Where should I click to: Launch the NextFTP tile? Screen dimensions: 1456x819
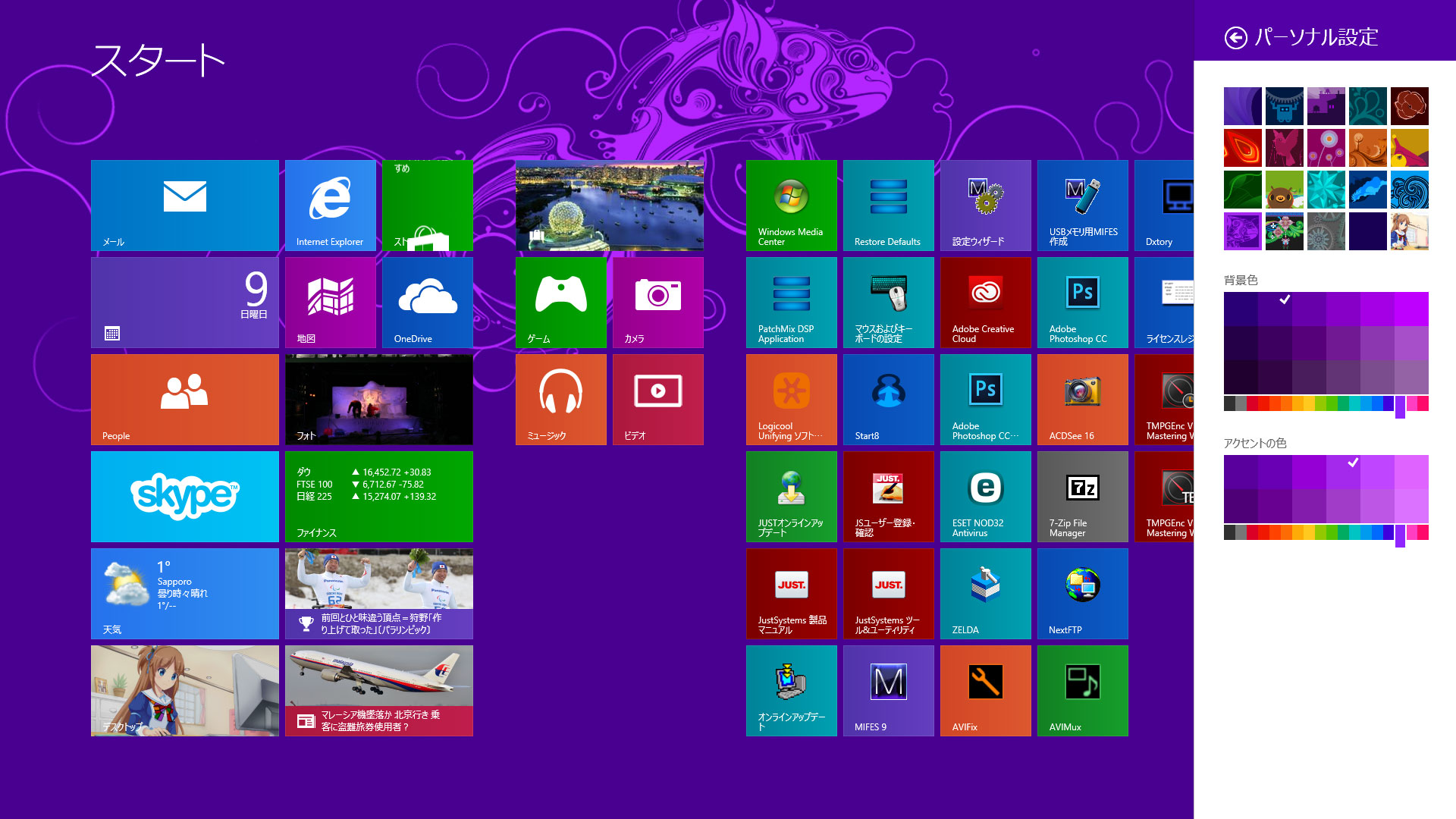point(1083,594)
